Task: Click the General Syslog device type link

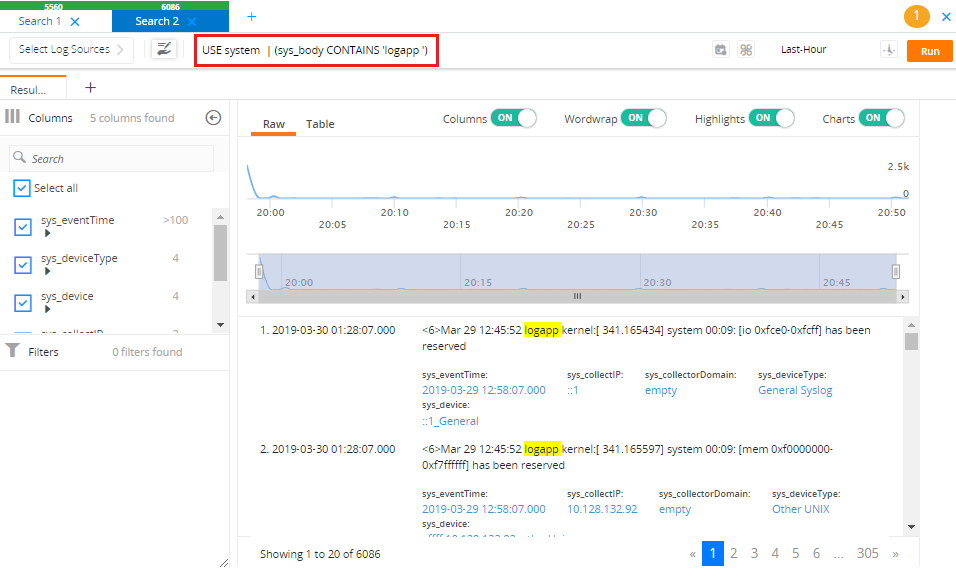Action: click(795, 390)
